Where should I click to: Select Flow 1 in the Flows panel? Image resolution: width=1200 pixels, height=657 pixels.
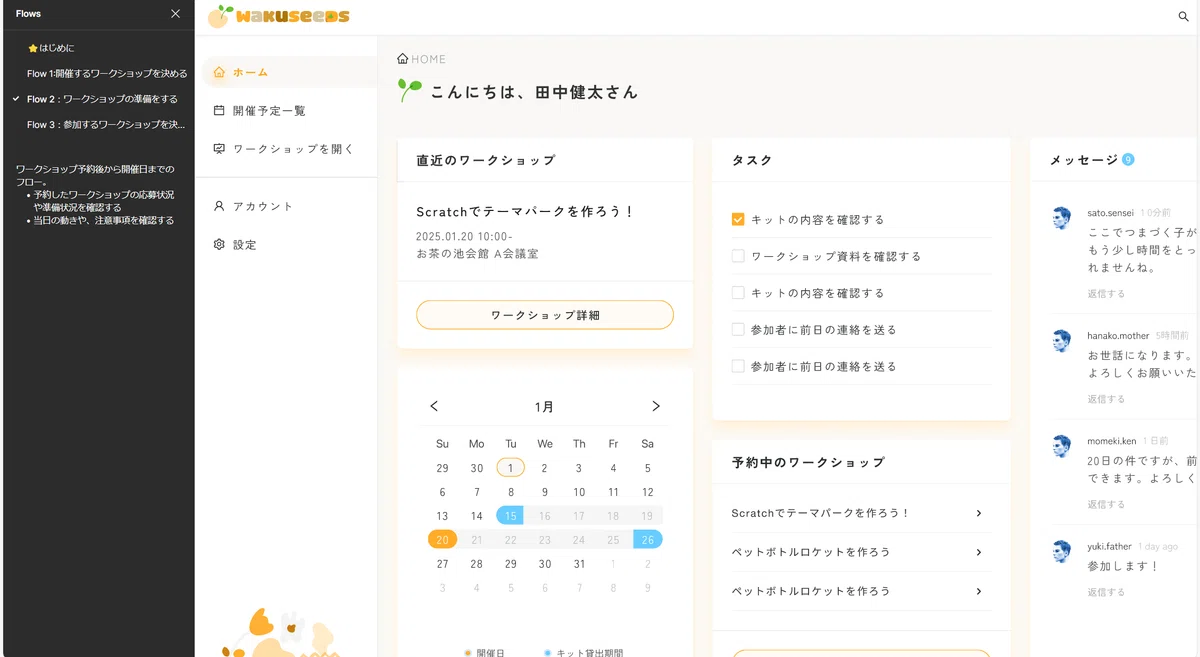click(106, 73)
